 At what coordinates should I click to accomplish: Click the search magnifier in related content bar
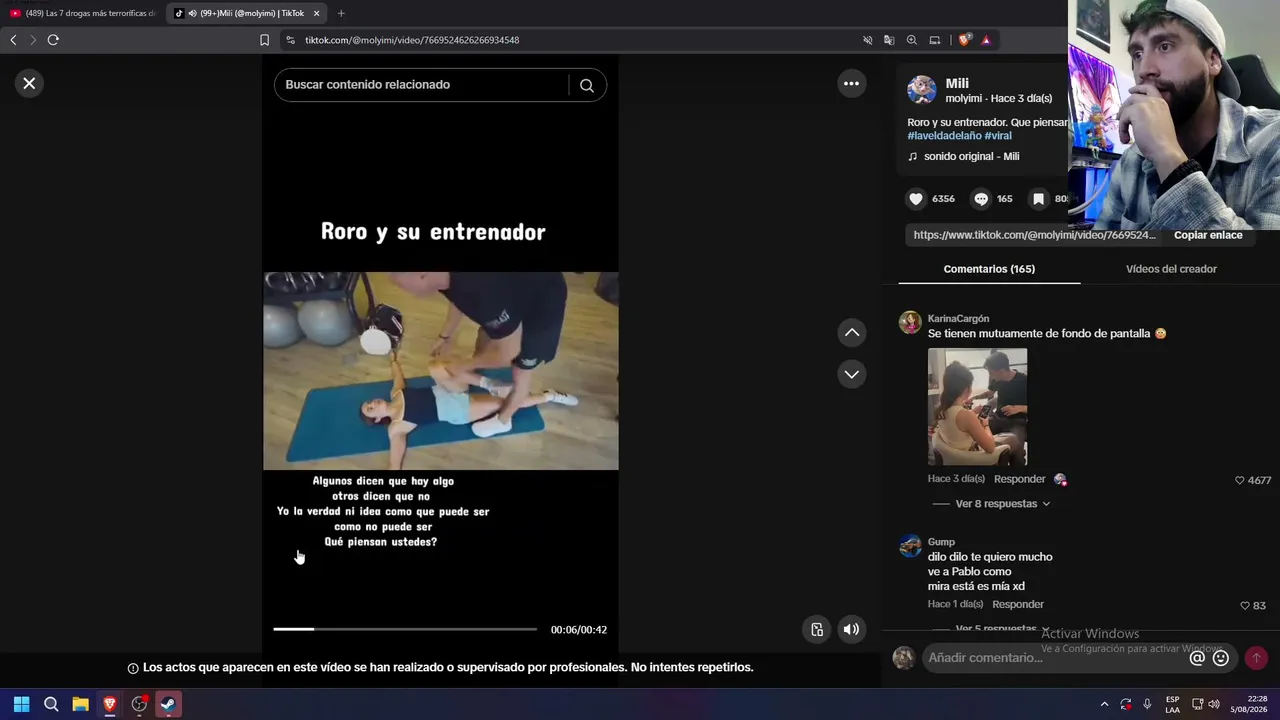tap(587, 85)
